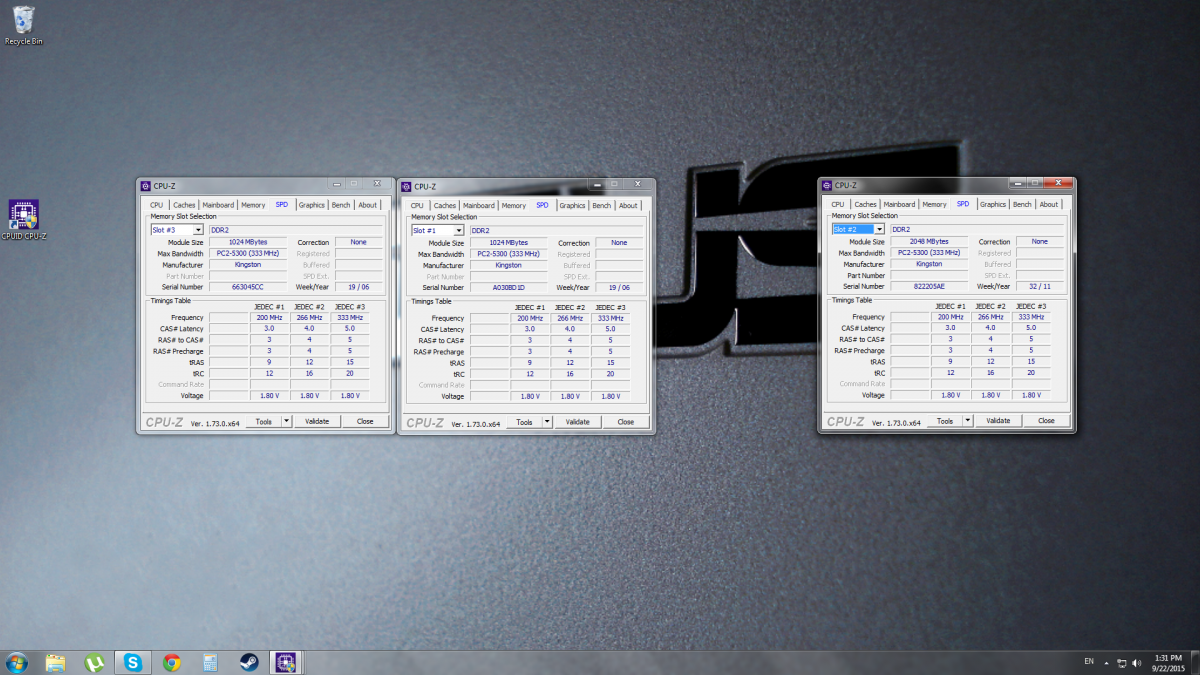Launch Google Chrome from the taskbar

click(172, 662)
